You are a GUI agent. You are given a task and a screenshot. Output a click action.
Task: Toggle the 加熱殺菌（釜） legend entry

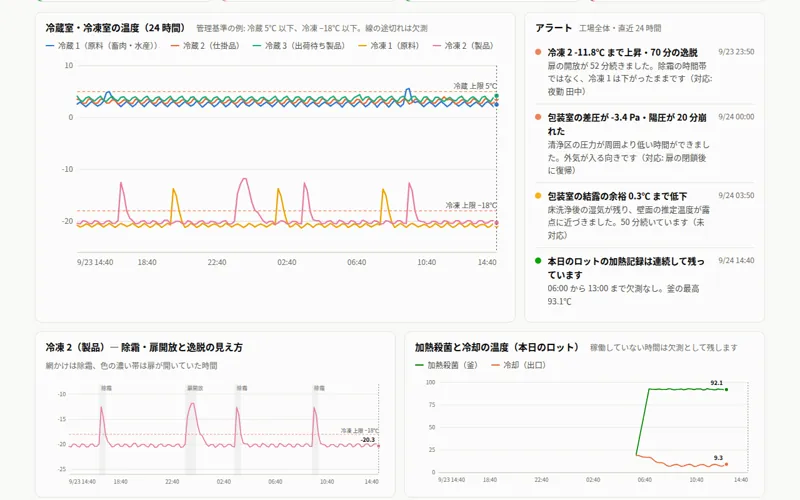click(x=447, y=365)
